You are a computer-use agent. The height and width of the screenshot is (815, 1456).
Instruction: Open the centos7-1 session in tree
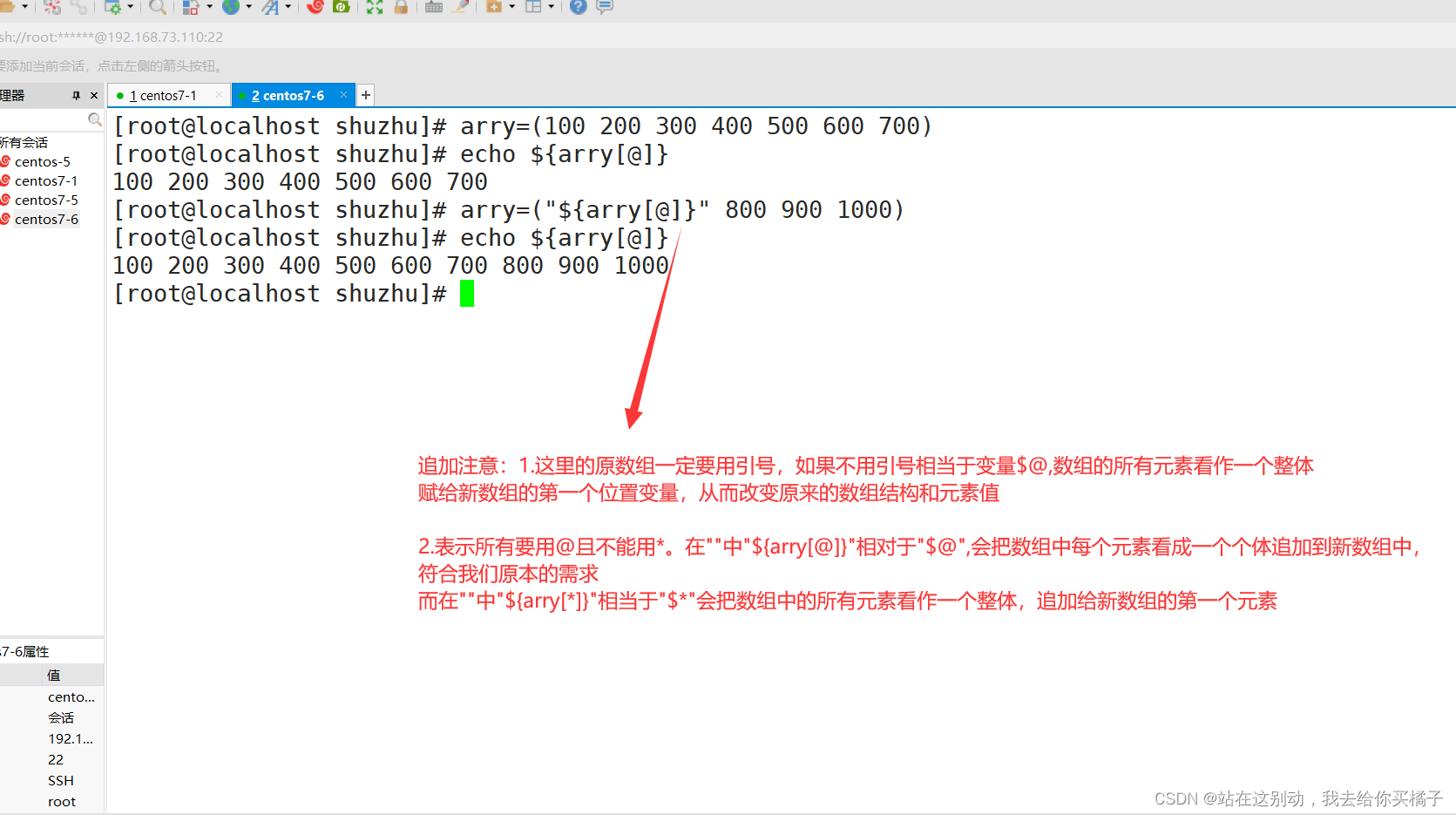tap(45, 180)
